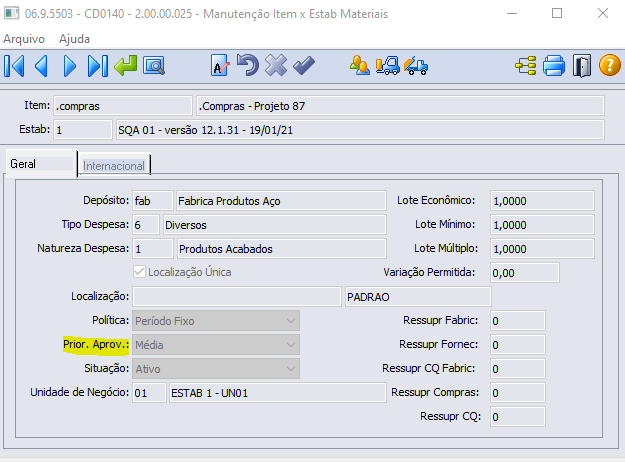This screenshot has height=462, width=625.
Task: Expand the Política dropdown
Action: (x=216, y=321)
